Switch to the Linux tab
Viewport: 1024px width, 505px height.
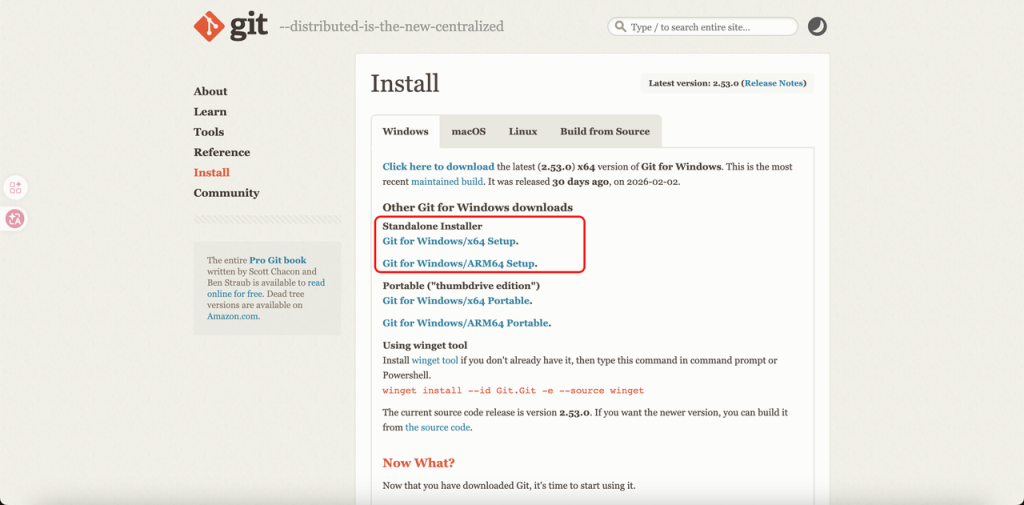(x=522, y=131)
